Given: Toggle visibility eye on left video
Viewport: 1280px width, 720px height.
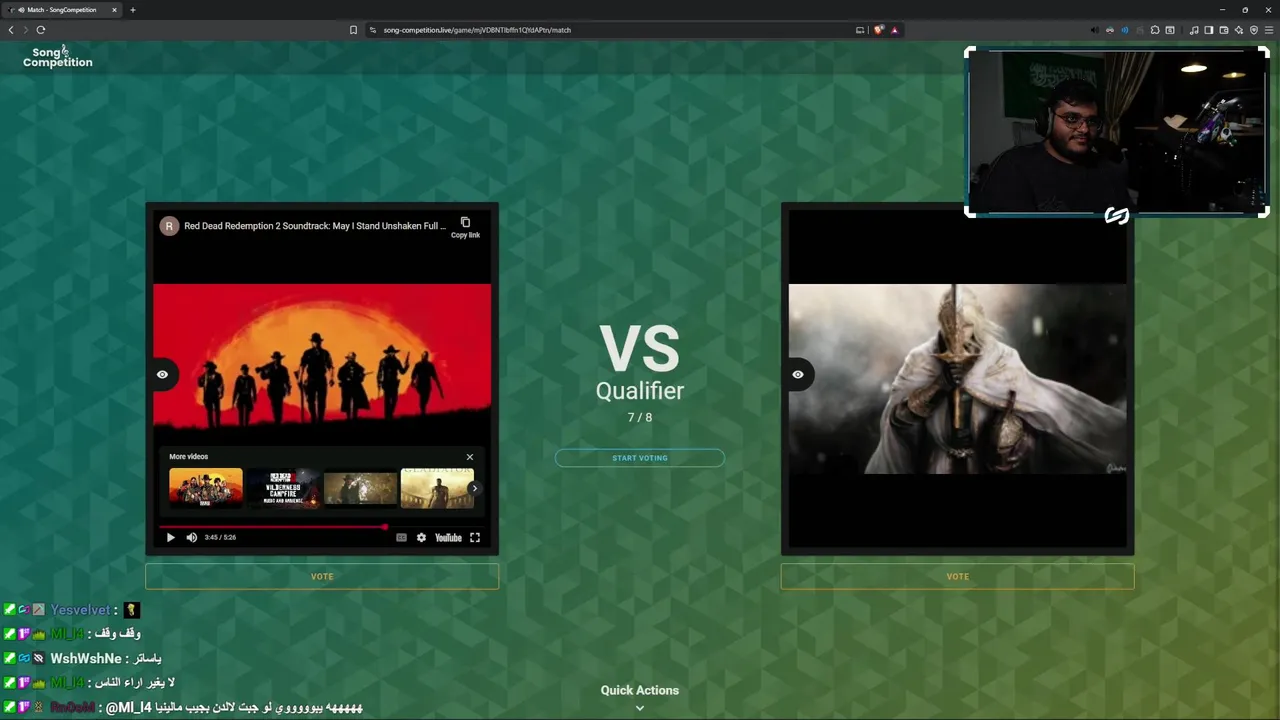Looking at the screenshot, I should tap(162, 375).
